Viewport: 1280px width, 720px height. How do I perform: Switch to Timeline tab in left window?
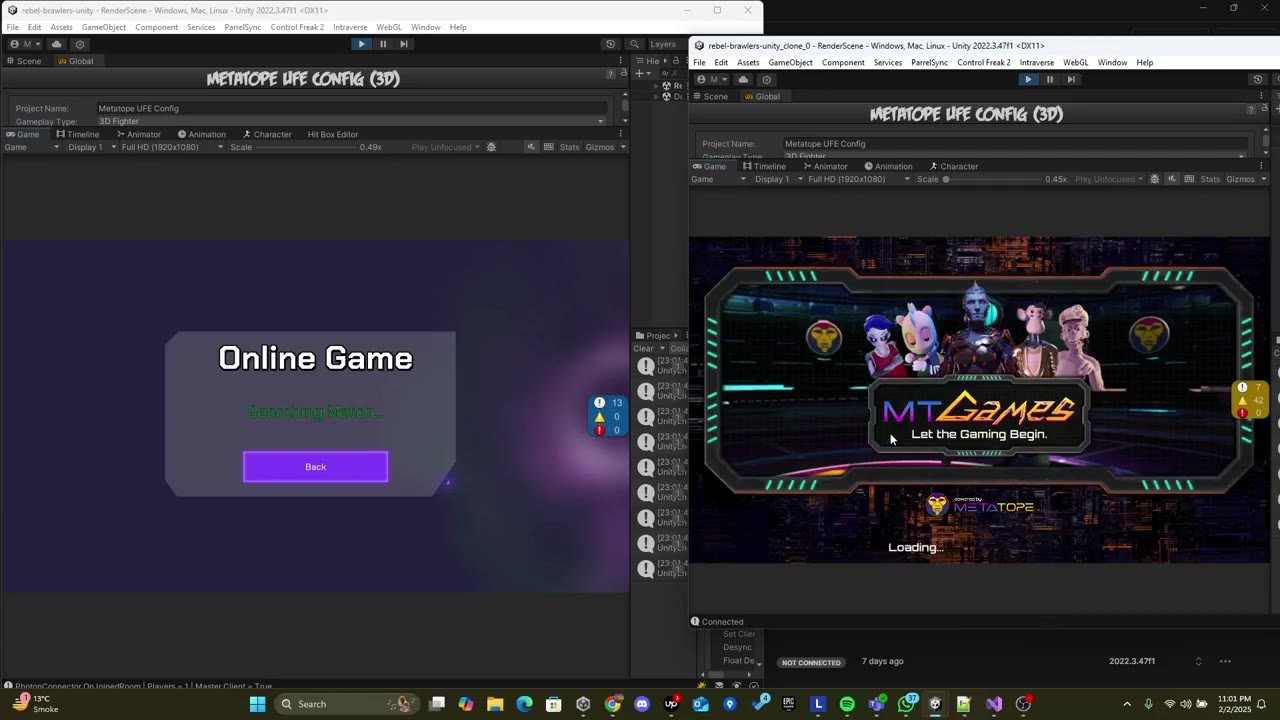[x=78, y=134]
